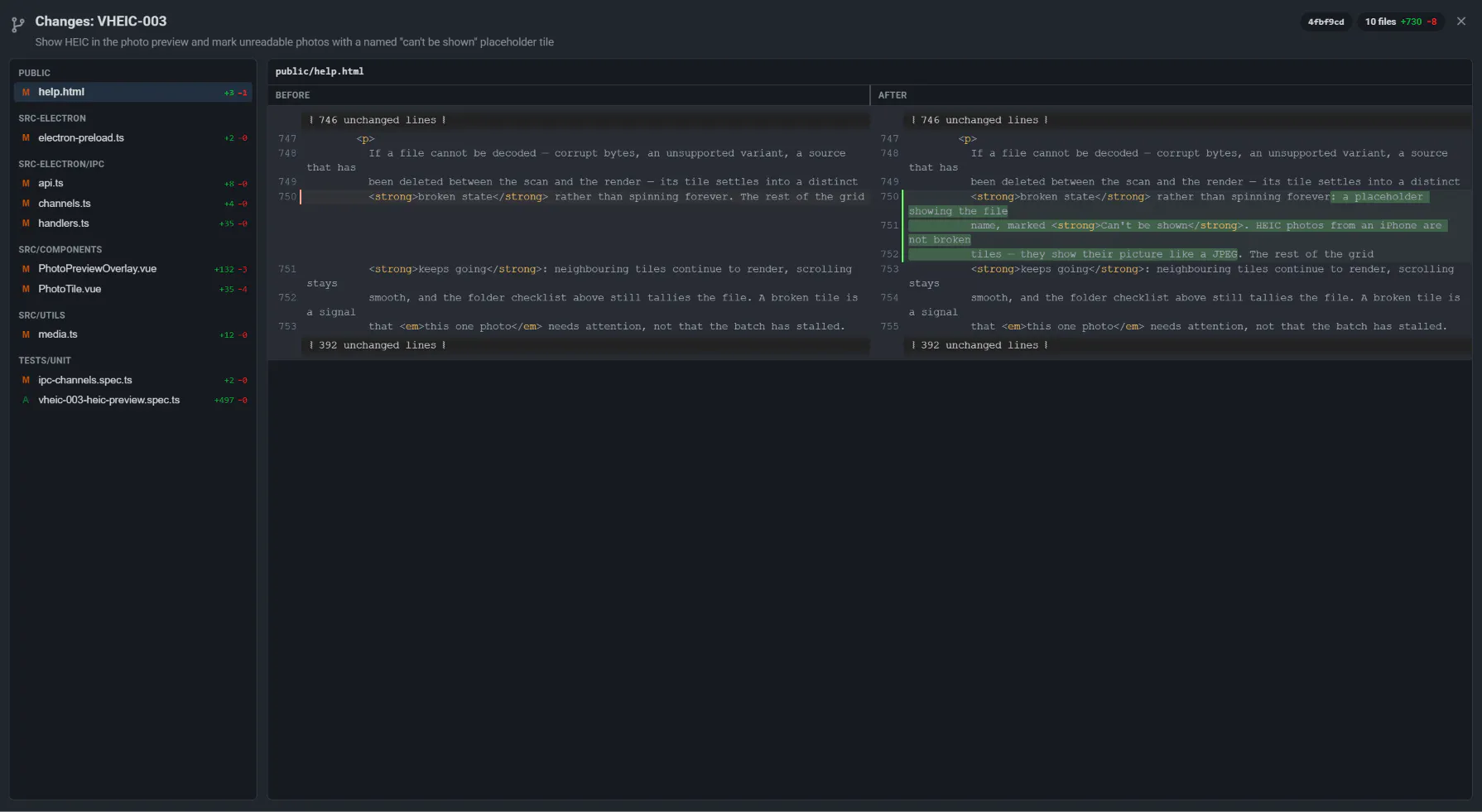
Task: Click the git branch icon beside Changes title
Action: tap(17, 25)
